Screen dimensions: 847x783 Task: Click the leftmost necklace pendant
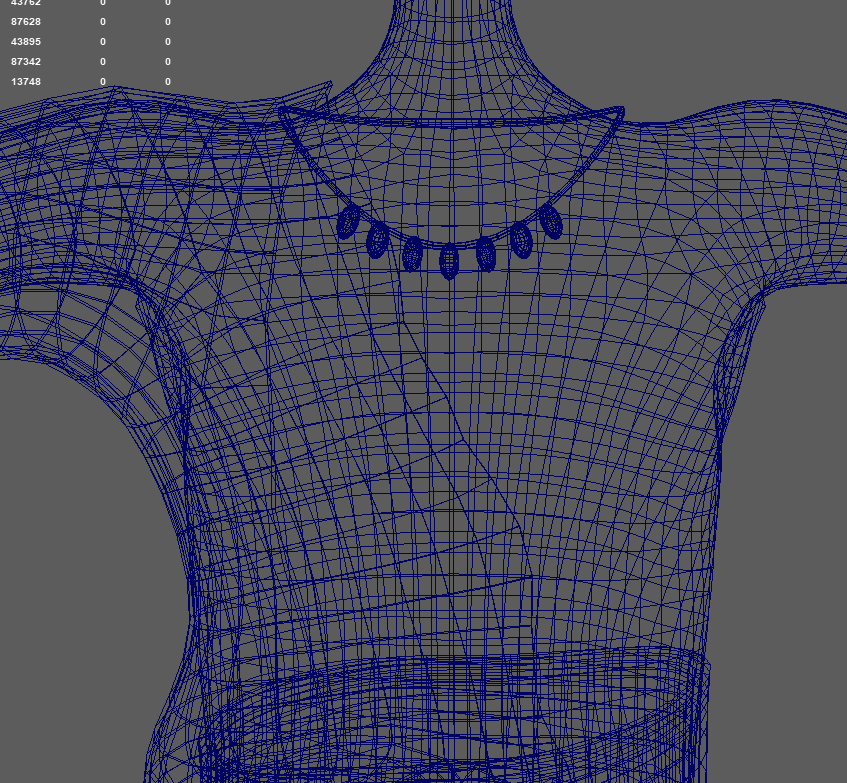coord(346,222)
